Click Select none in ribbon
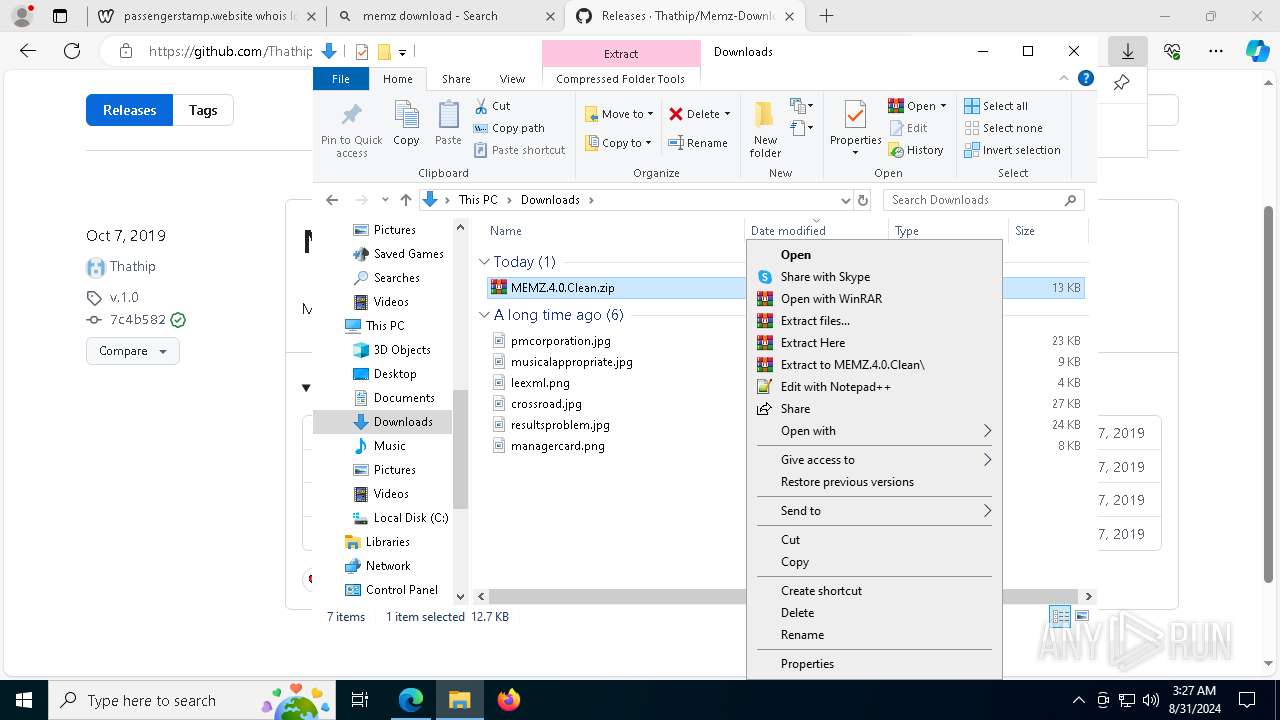The width and height of the screenshot is (1280, 720). 1003,128
